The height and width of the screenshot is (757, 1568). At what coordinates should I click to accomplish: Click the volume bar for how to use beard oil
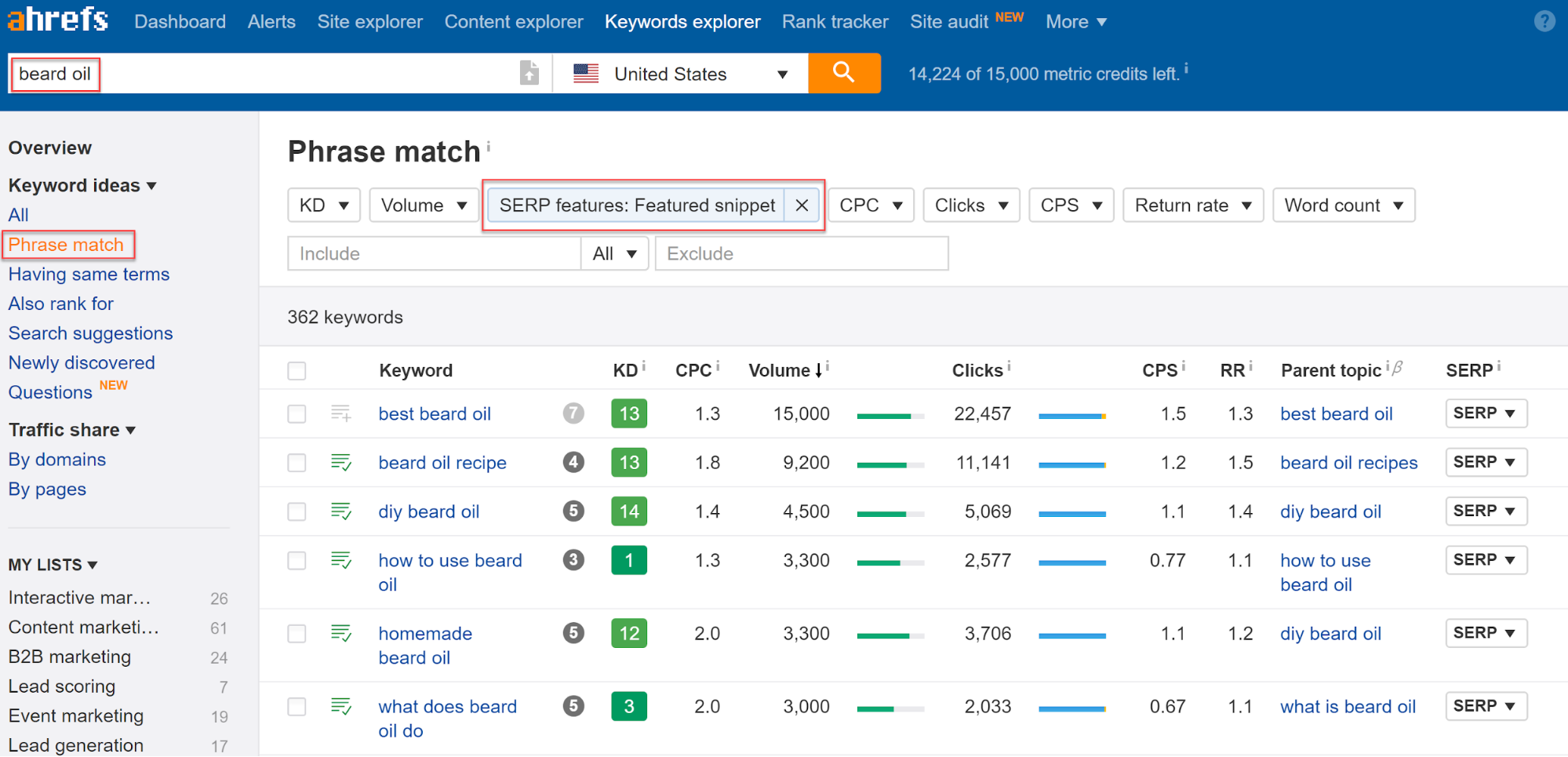point(890,563)
